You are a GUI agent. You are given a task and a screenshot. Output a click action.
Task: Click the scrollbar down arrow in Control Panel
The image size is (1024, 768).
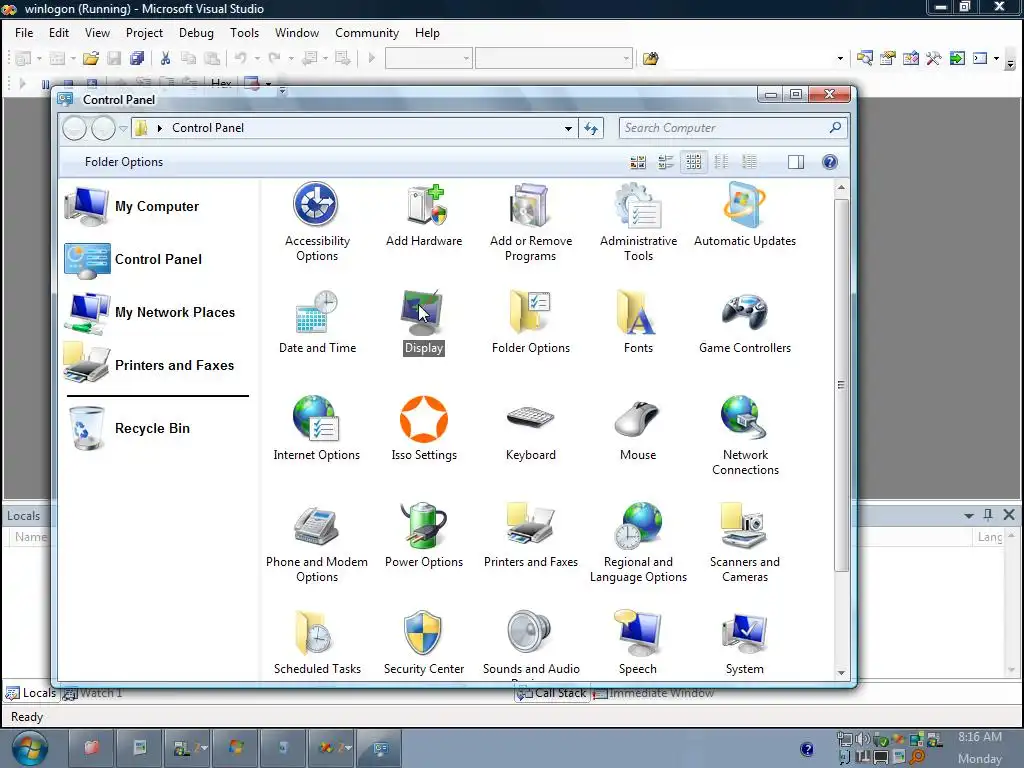841,673
